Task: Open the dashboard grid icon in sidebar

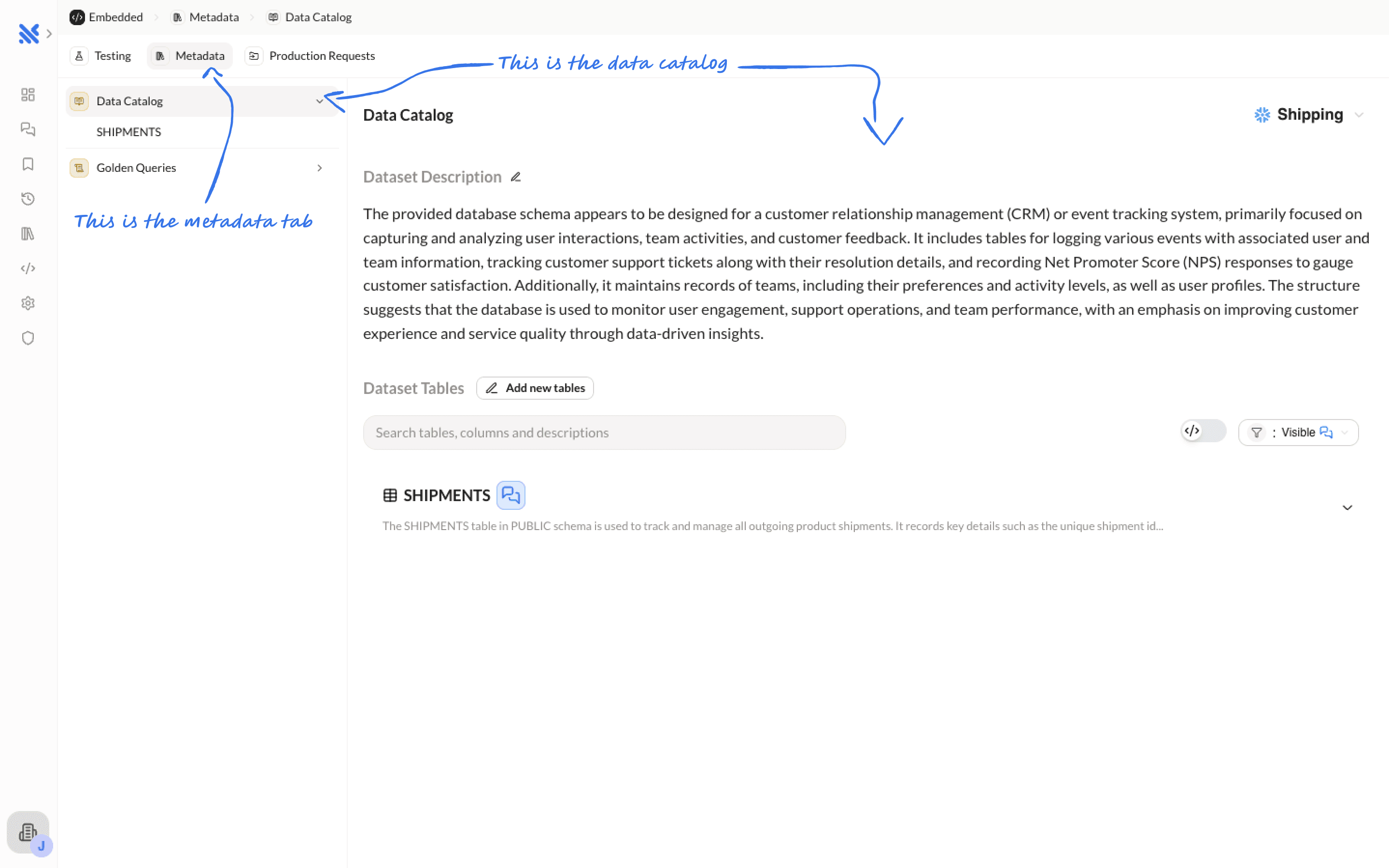Action: 28,95
